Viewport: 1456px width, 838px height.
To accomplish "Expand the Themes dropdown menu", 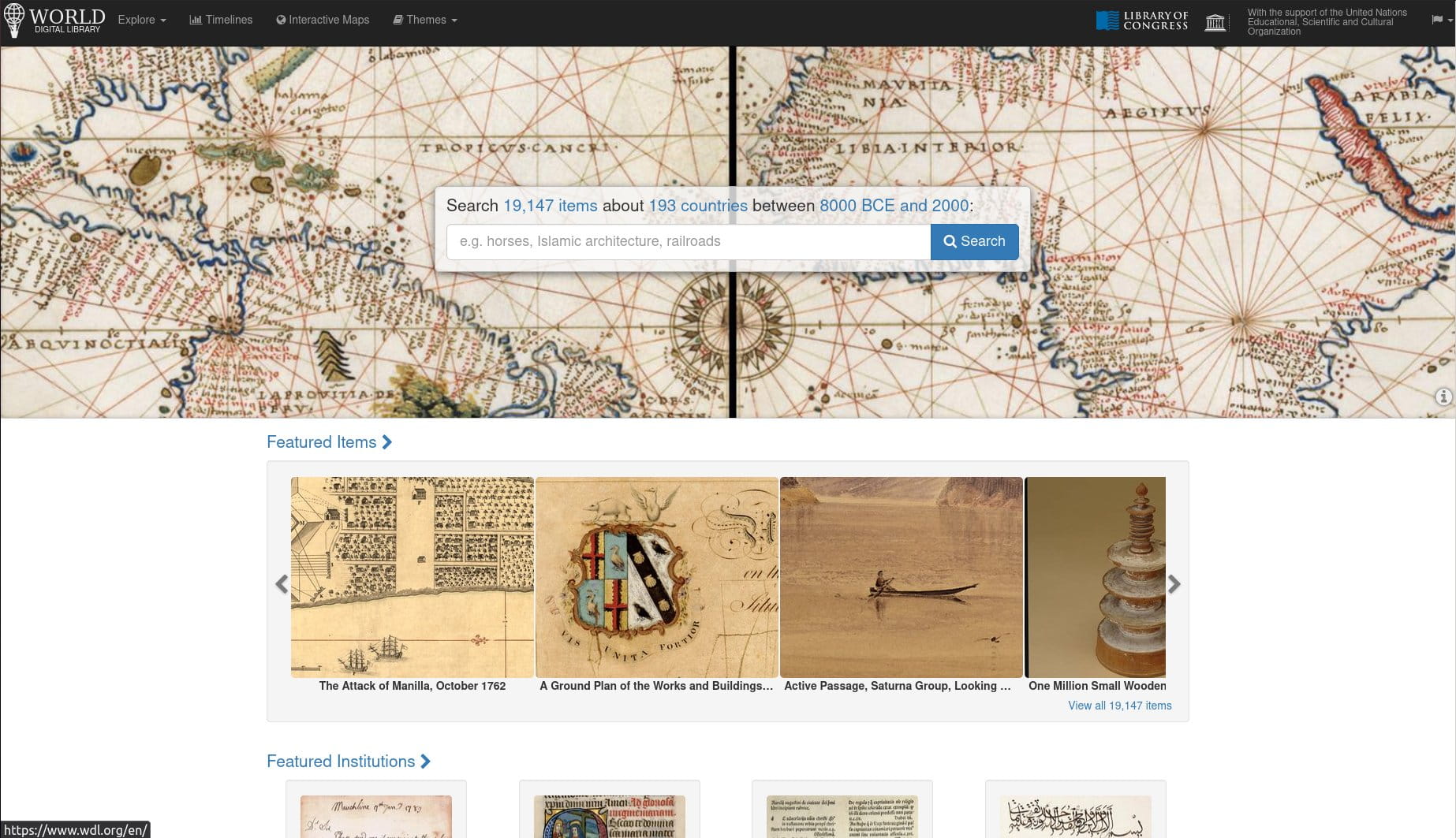I will (425, 20).
